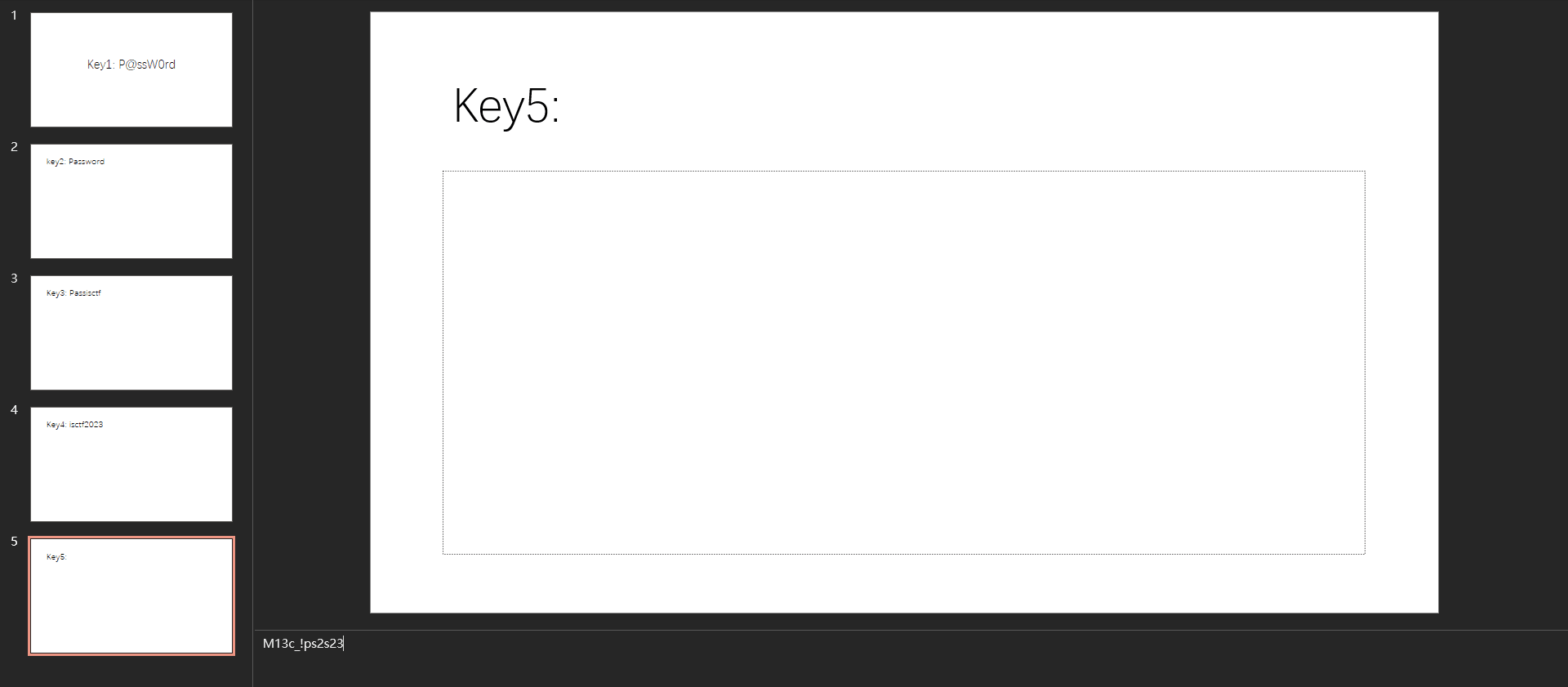Click blank white area below the content placeholder
Screen dimensions: 1568x687
pyautogui.click(x=903, y=584)
